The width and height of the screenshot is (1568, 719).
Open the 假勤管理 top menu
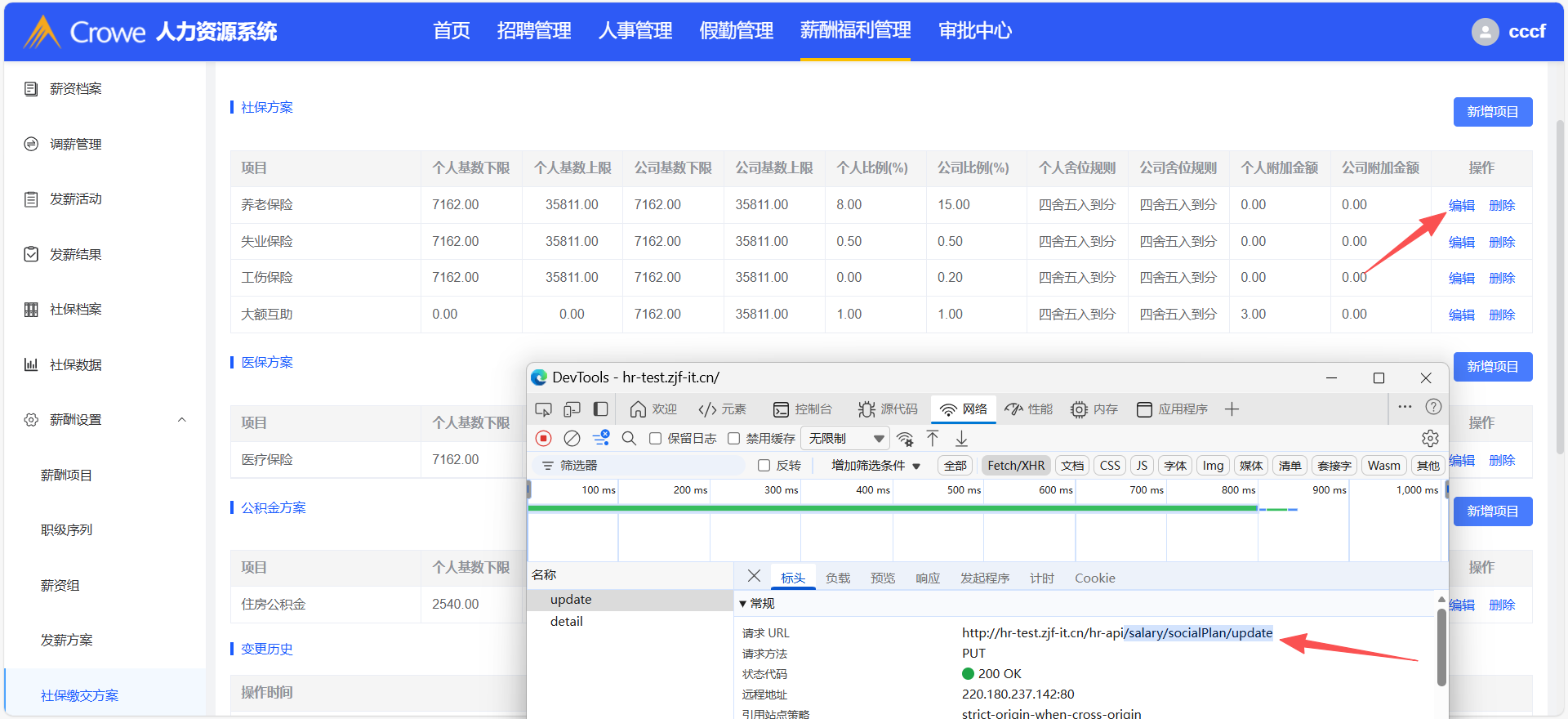[736, 31]
